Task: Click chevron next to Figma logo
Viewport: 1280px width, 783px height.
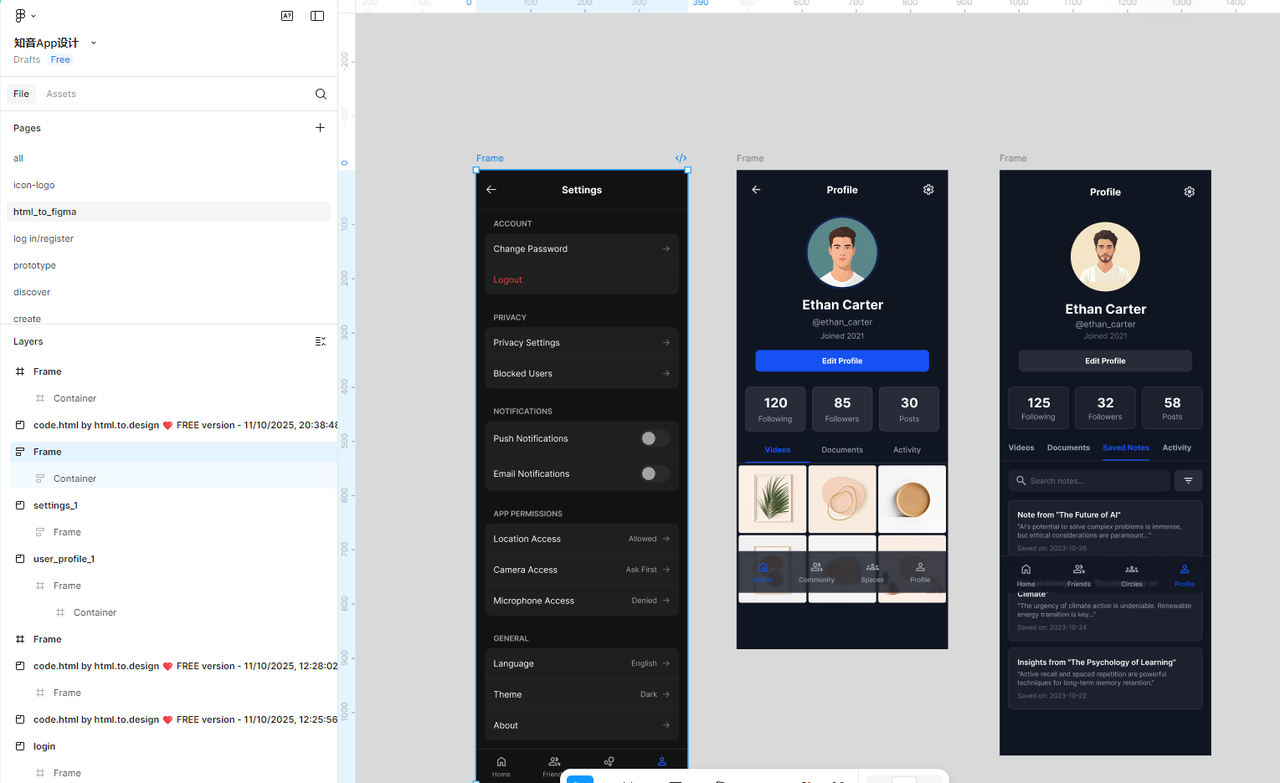Action: 33,16
